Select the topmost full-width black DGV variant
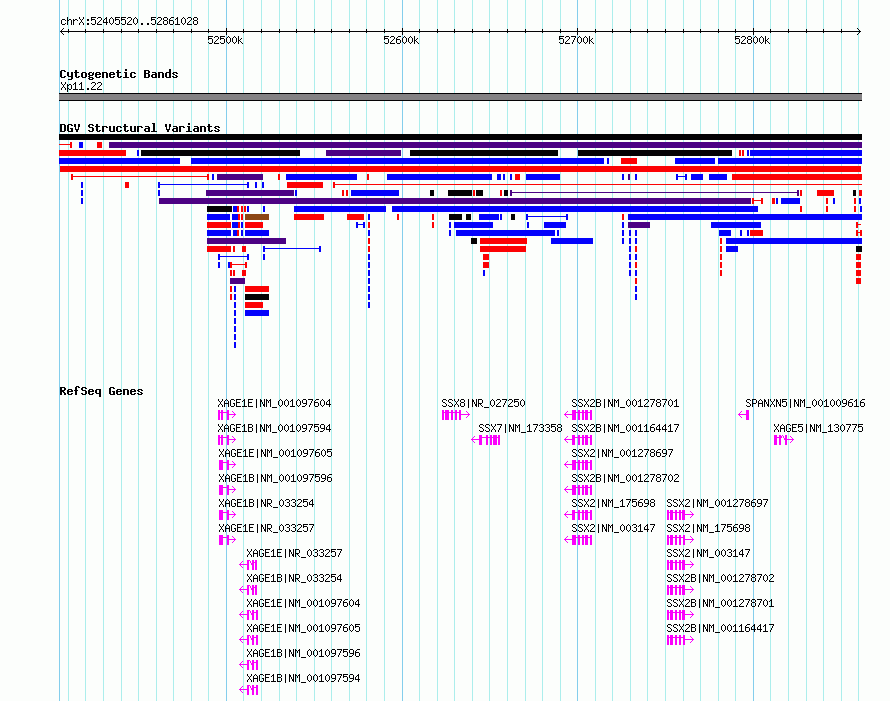Image resolution: width=890 pixels, height=701 pixels. [460, 137]
